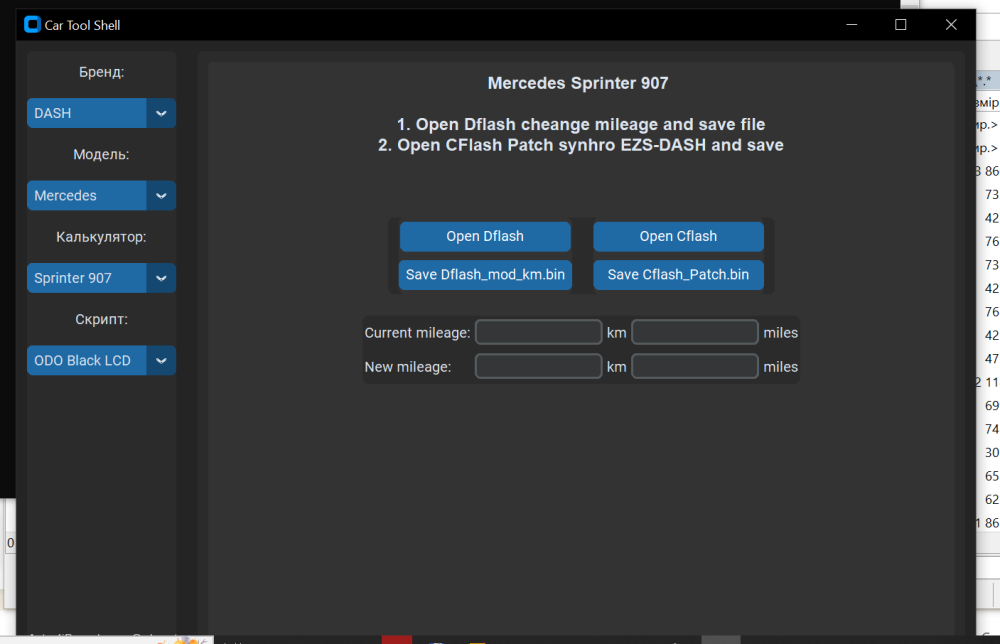Image resolution: width=1000 pixels, height=644 pixels.
Task: Click the 'Mercedes Sprinter 907' heading
Action: click(578, 84)
